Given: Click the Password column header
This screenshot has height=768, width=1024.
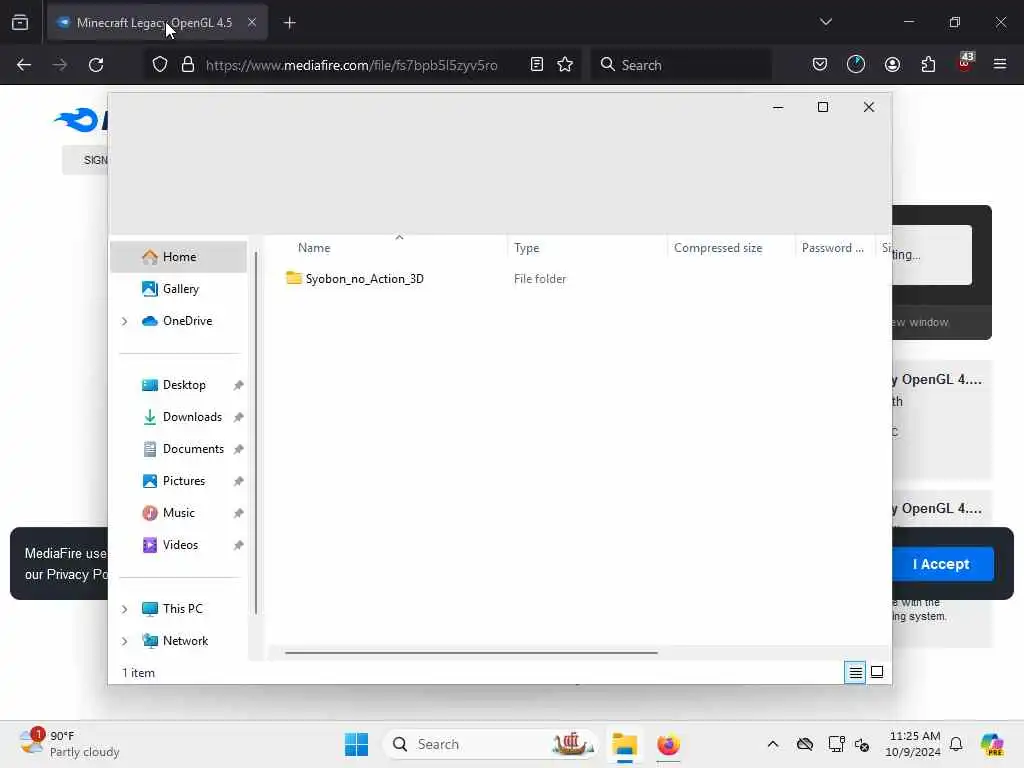Looking at the screenshot, I should pyautogui.click(x=835, y=248).
